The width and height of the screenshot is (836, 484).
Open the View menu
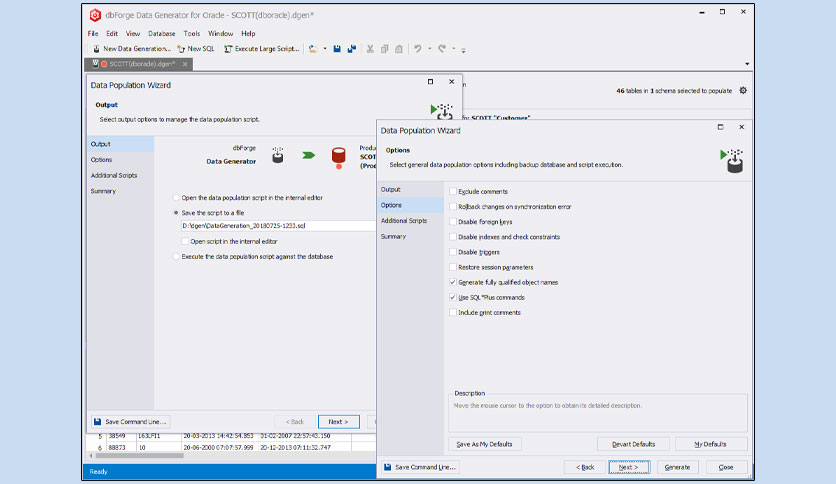pos(133,33)
